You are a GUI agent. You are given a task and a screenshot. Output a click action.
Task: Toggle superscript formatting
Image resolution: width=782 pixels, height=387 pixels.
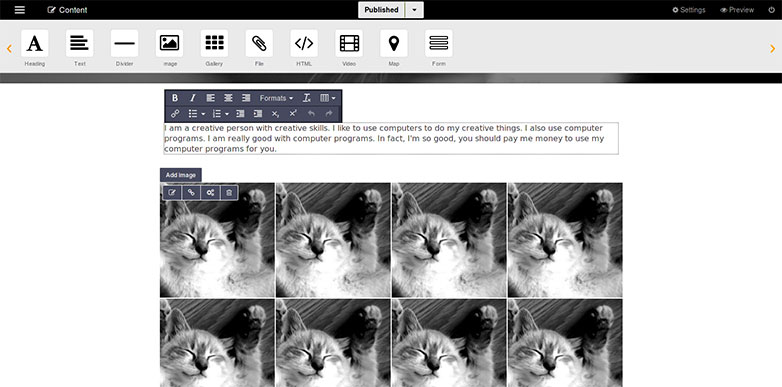click(293, 114)
